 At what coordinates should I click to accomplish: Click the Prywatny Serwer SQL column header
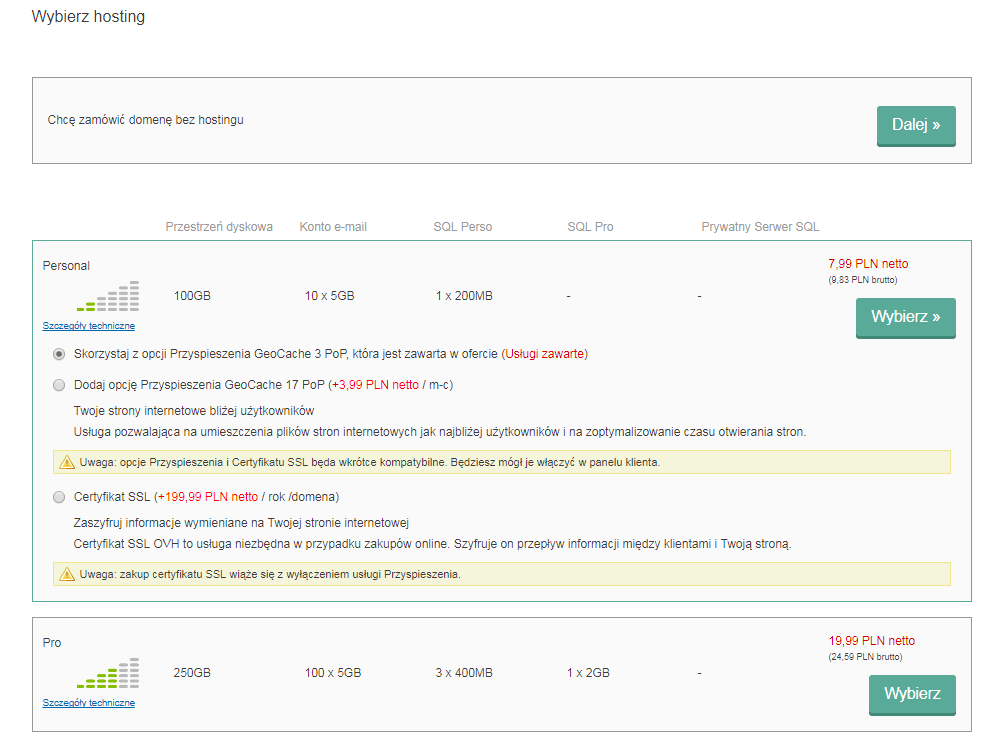pyautogui.click(x=760, y=227)
